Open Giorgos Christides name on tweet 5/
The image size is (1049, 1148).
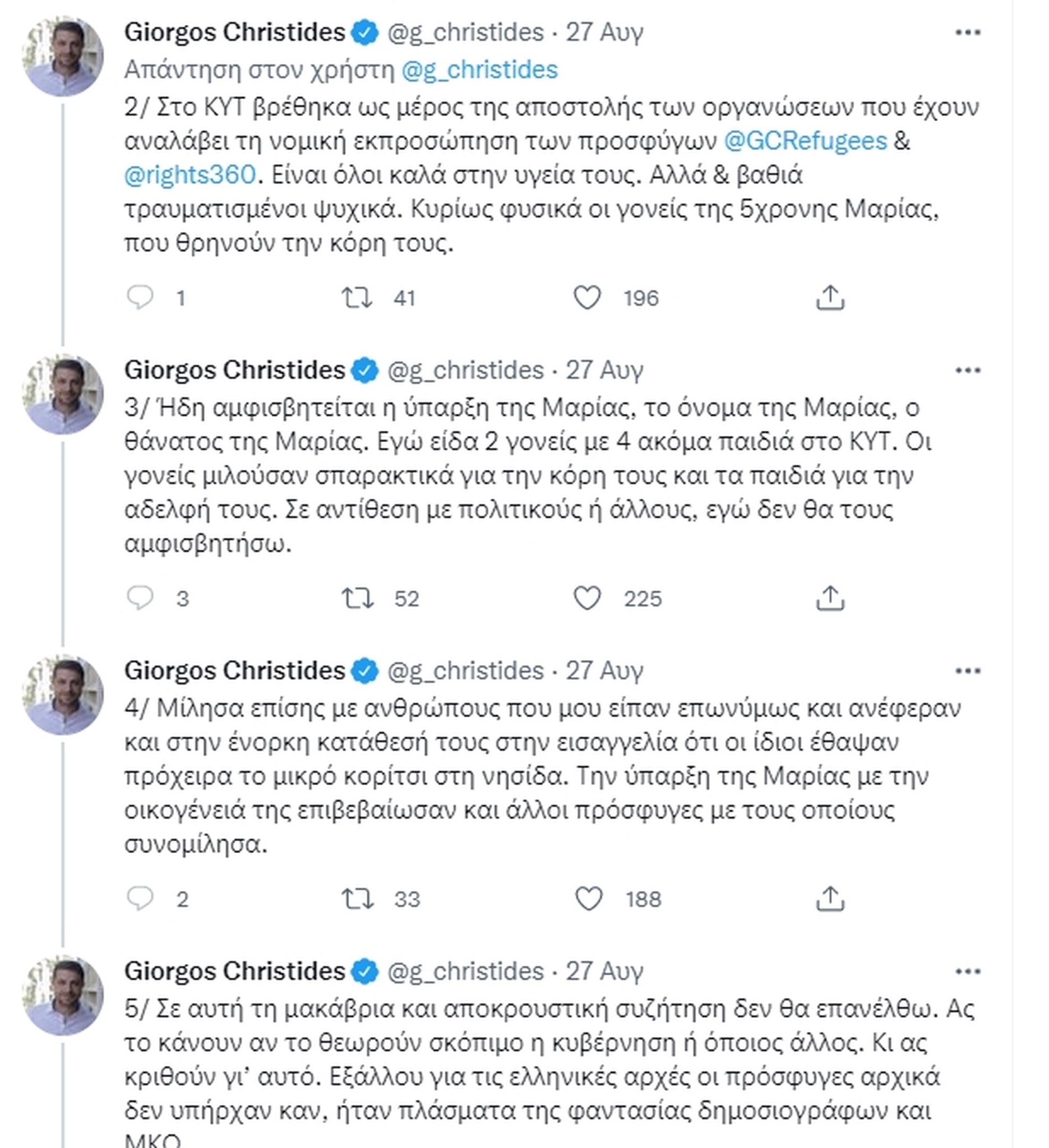(x=234, y=971)
